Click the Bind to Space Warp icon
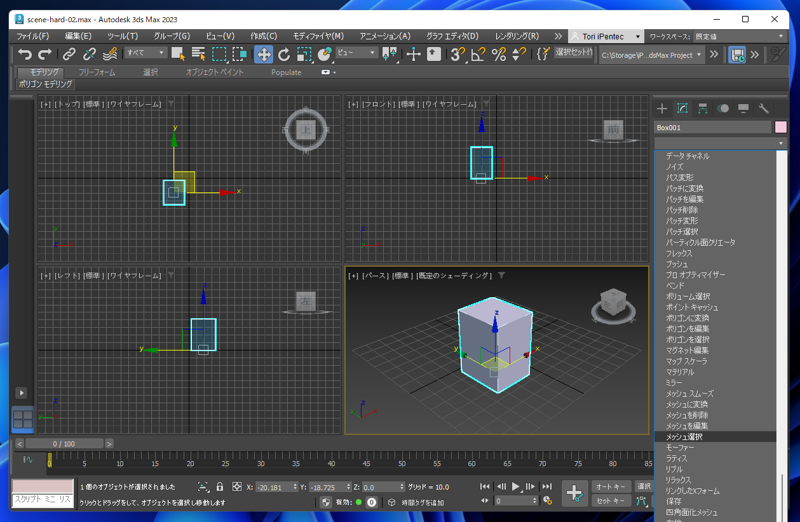800x522 pixels. click(x=110, y=54)
